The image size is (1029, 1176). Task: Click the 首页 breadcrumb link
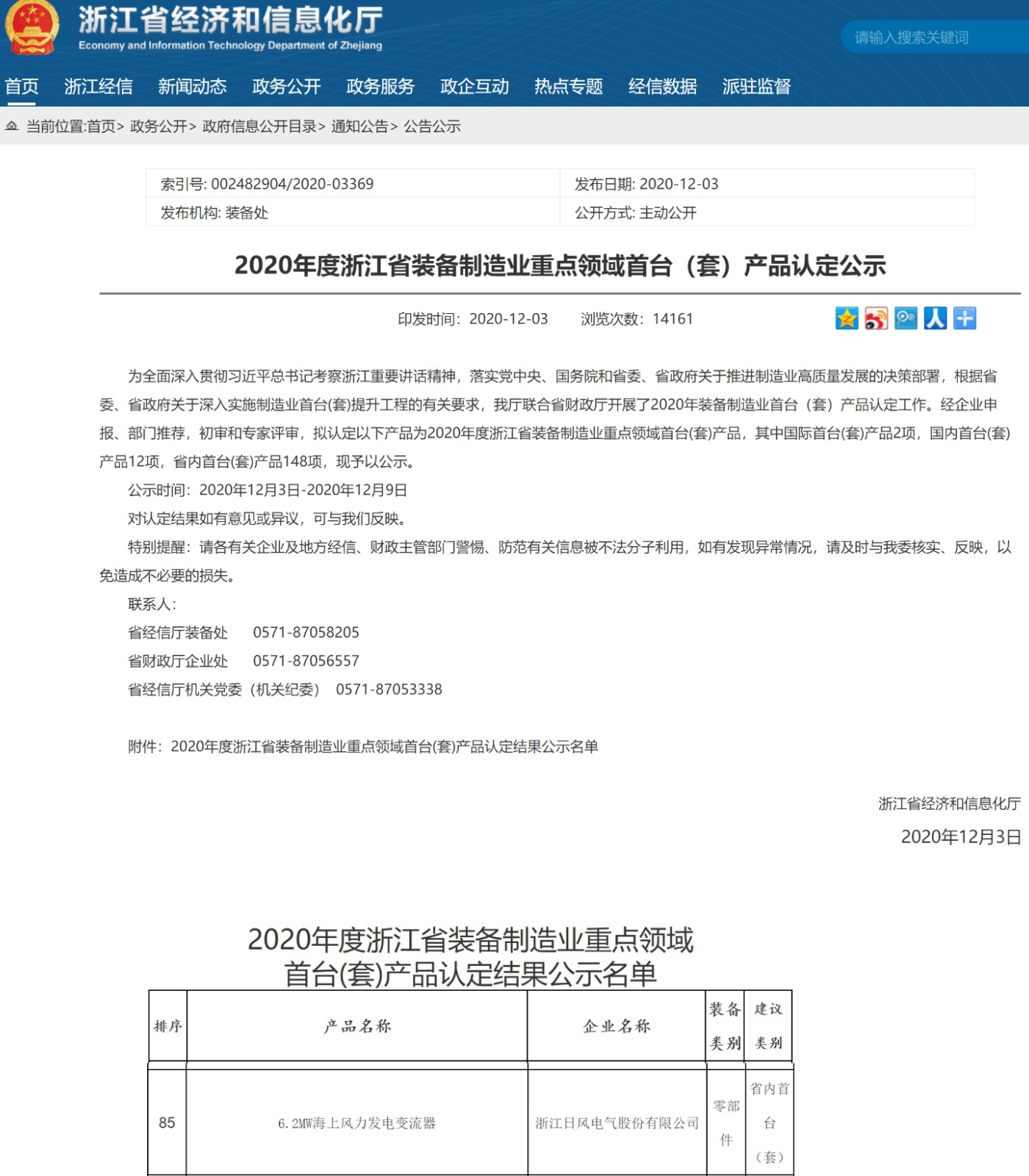(x=101, y=126)
